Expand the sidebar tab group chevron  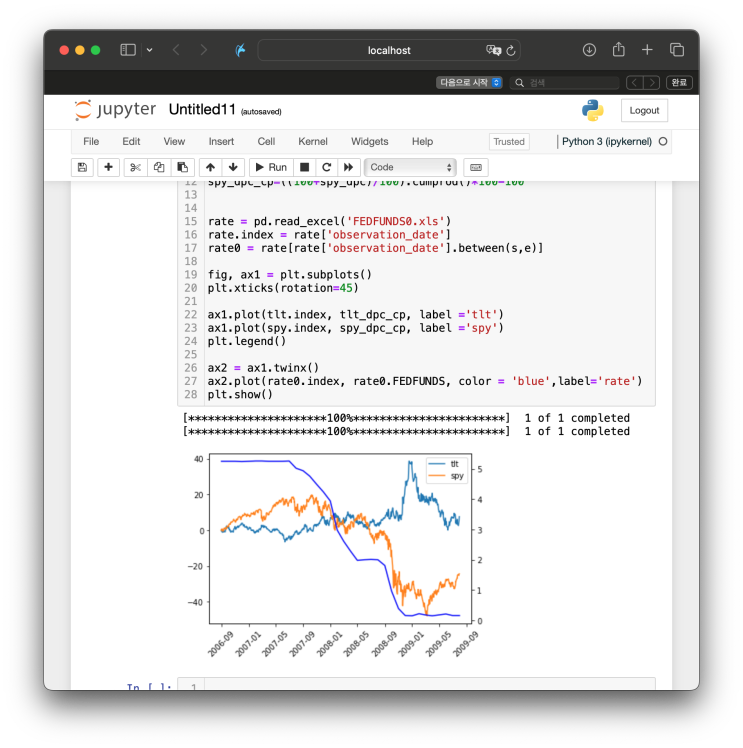(x=149, y=50)
